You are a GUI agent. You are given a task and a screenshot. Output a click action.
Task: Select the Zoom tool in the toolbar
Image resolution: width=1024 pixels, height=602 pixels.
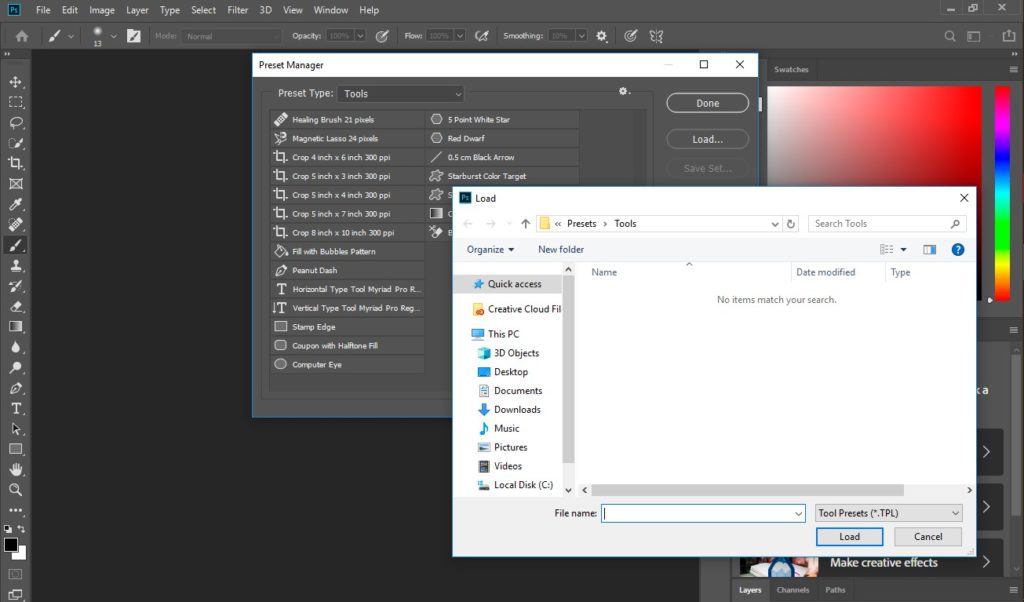pyautogui.click(x=16, y=490)
